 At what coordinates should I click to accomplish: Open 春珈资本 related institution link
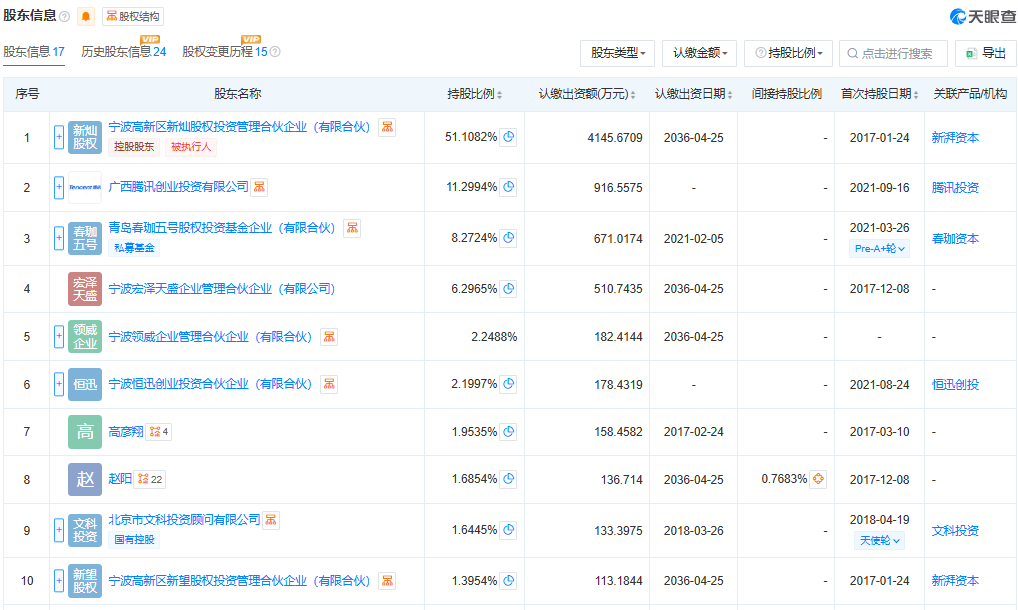click(955, 239)
